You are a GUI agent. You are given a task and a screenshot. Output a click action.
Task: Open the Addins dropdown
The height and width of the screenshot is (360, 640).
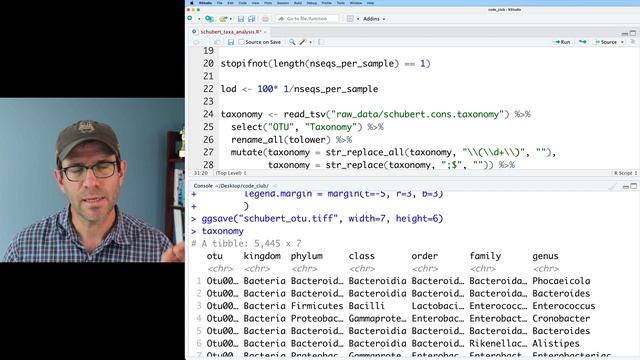[374, 19]
